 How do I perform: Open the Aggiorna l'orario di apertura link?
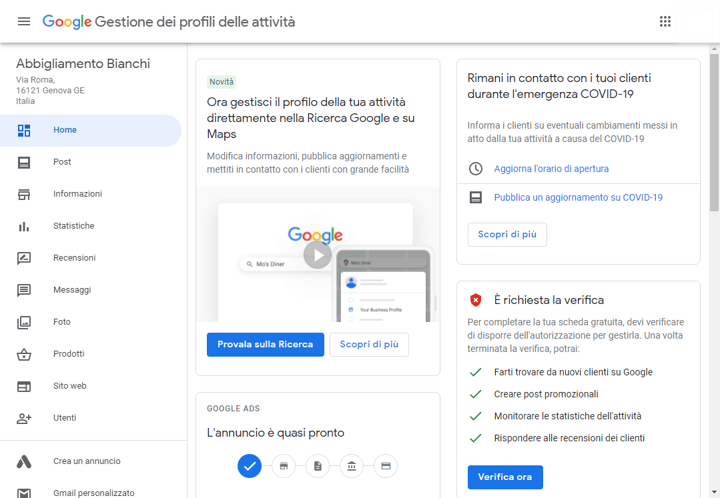tap(551, 169)
